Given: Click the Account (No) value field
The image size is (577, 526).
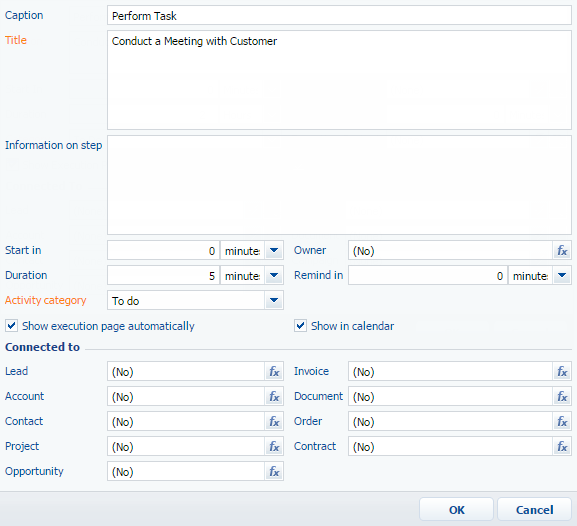Looking at the screenshot, I should point(186,396).
